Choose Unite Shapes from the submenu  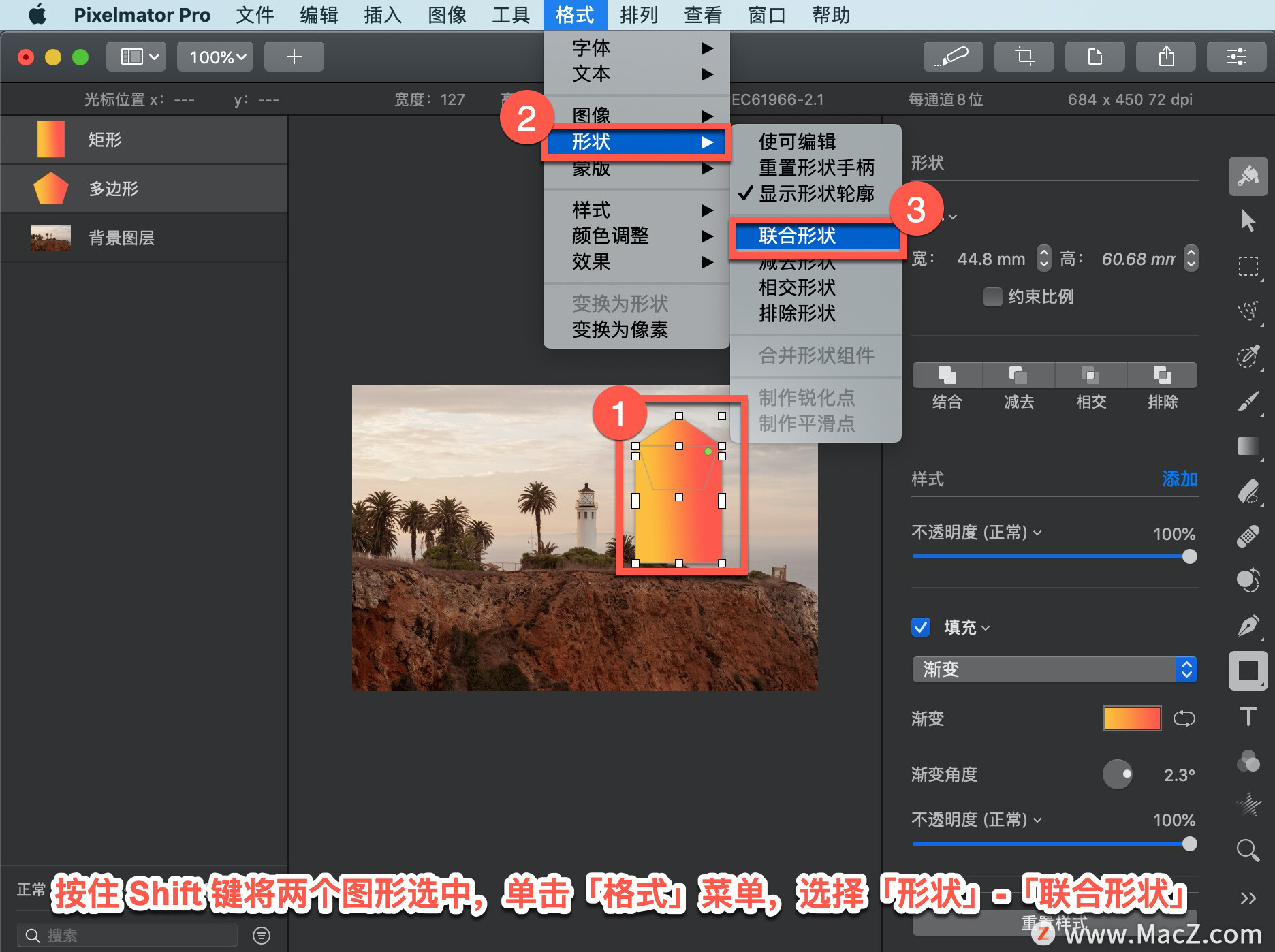[x=816, y=236]
